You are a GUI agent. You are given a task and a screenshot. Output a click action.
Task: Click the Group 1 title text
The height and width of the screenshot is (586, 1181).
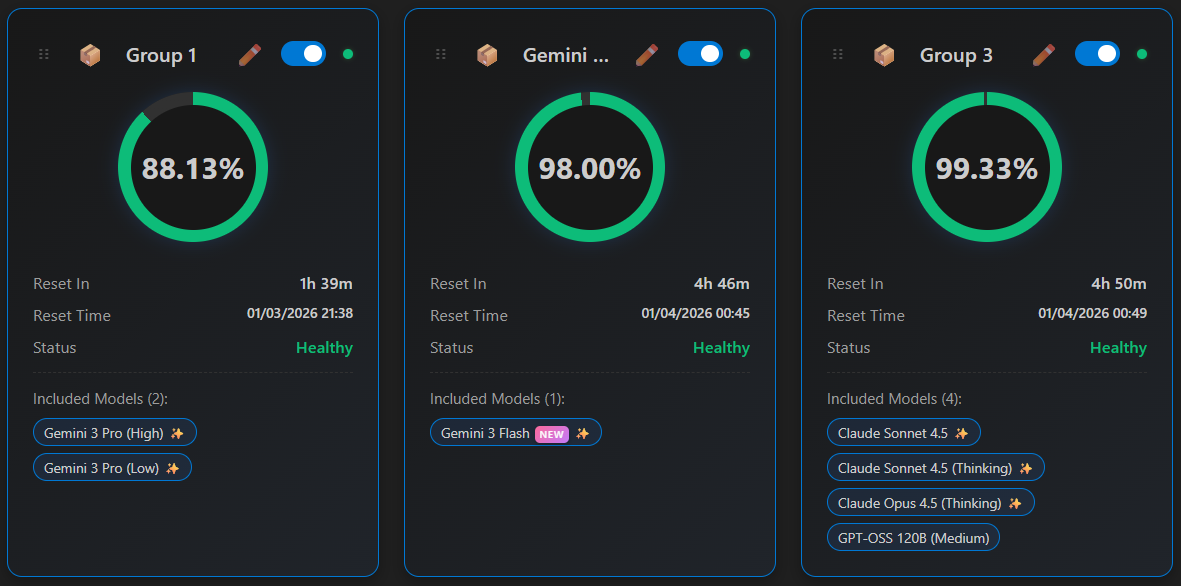(161, 55)
